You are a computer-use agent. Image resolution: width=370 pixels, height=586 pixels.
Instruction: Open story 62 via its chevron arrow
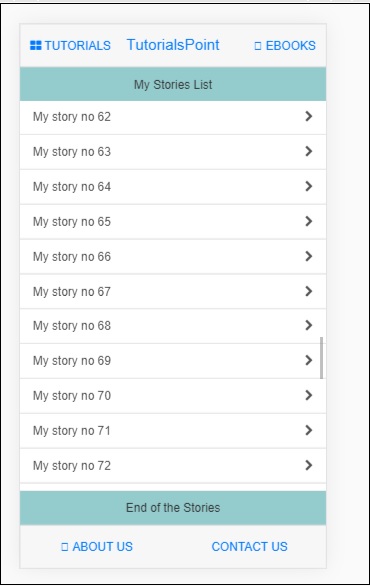[308, 116]
